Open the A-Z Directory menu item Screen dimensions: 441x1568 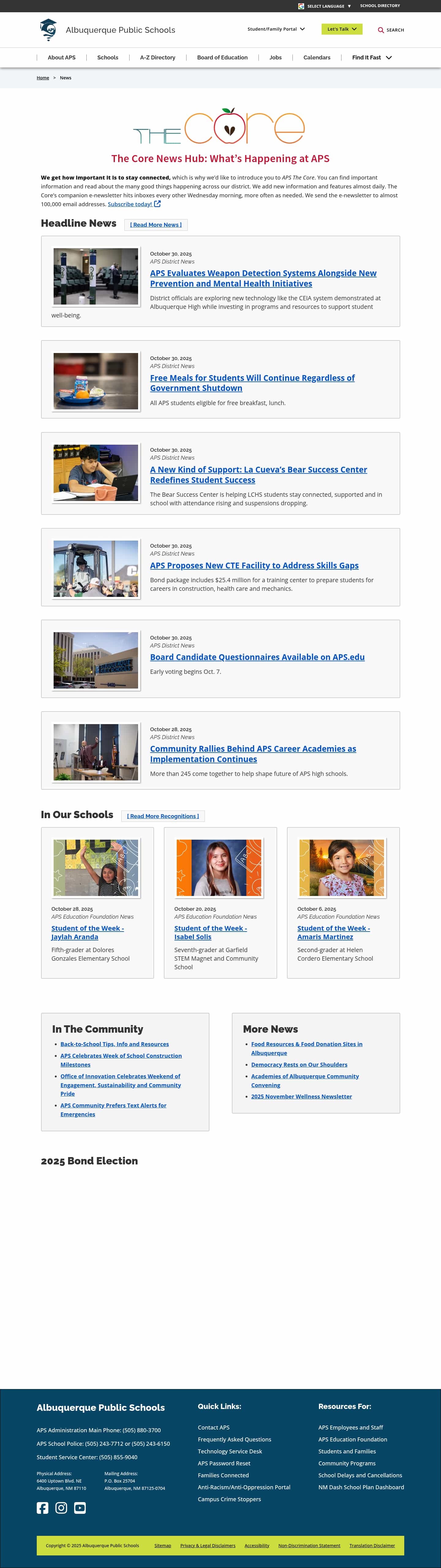pos(157,58)
